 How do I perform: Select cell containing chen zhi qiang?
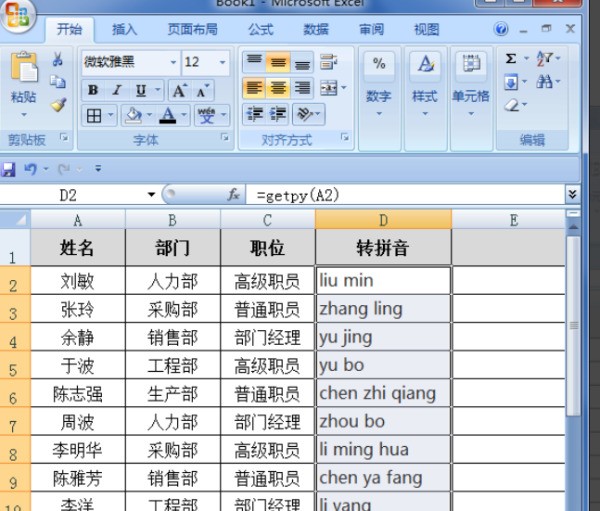click(x=383, y=393)
